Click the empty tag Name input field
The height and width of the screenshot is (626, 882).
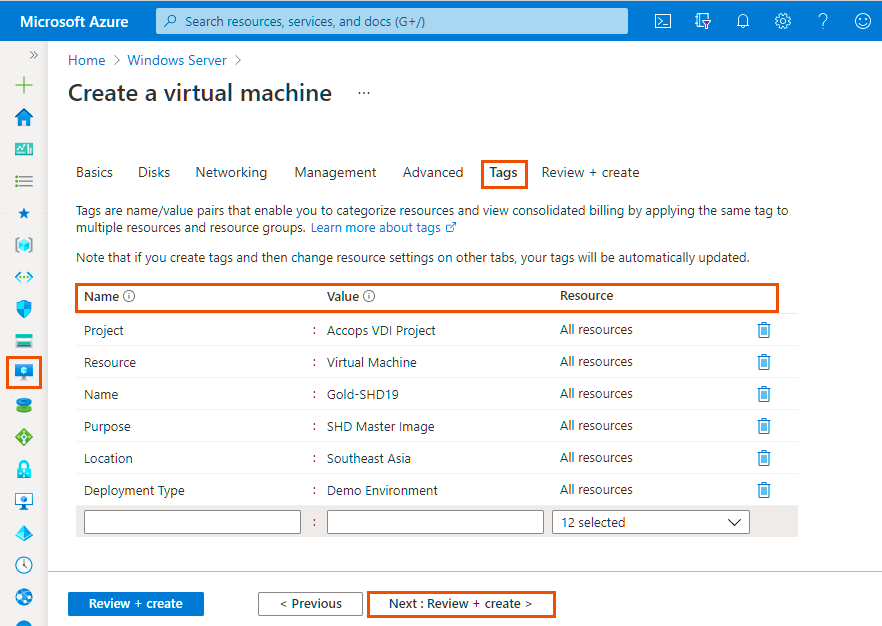tap(192, 523)
